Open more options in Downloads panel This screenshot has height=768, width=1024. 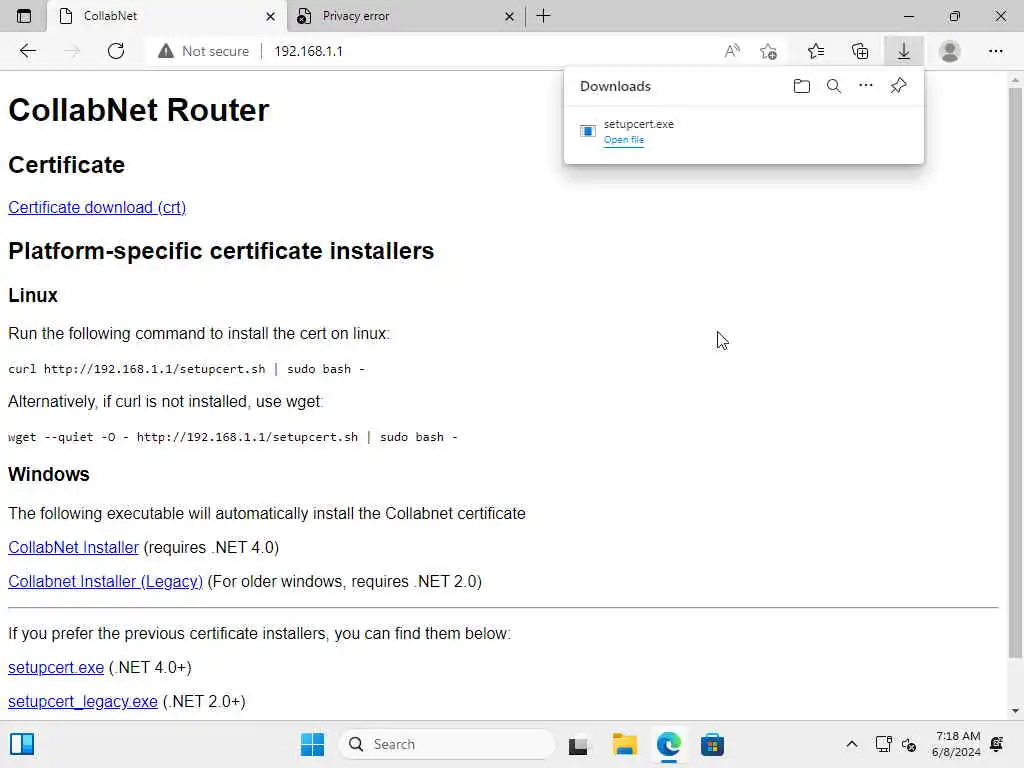click(x=865, y=86)
